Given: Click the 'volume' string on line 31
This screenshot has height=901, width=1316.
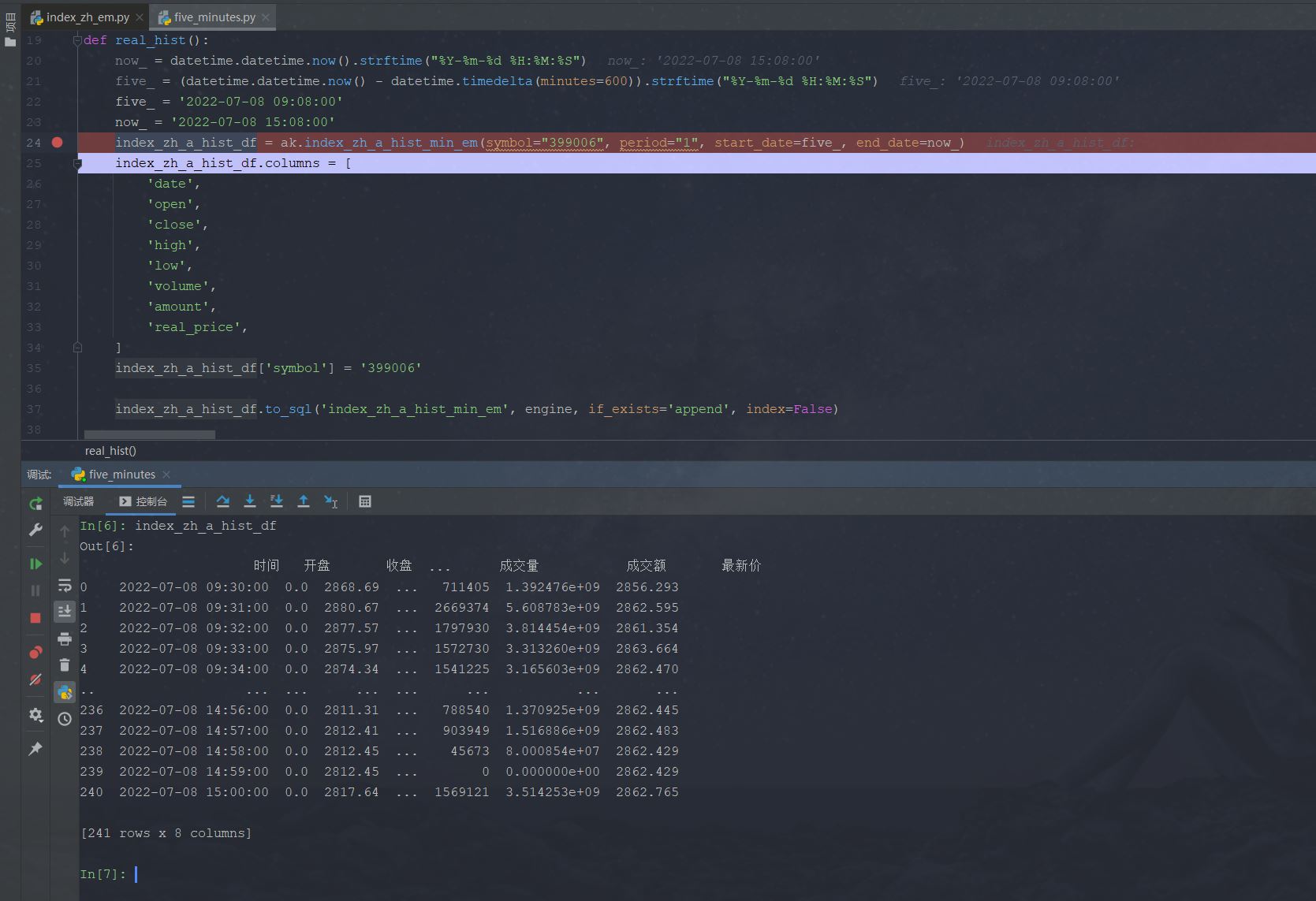Looking at the screenshot, I should [178, 286].
